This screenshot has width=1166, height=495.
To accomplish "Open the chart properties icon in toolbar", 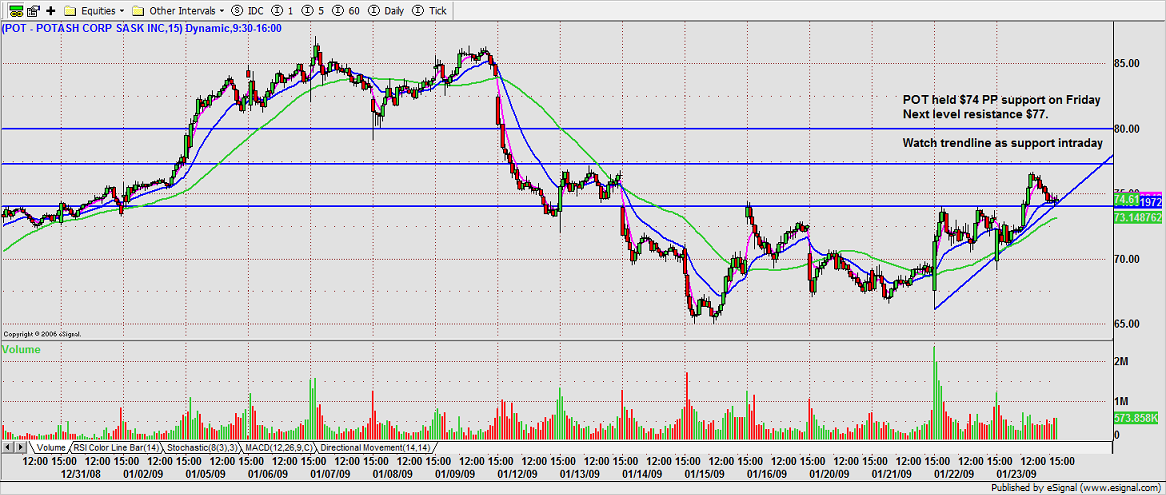I will point(32,10).
